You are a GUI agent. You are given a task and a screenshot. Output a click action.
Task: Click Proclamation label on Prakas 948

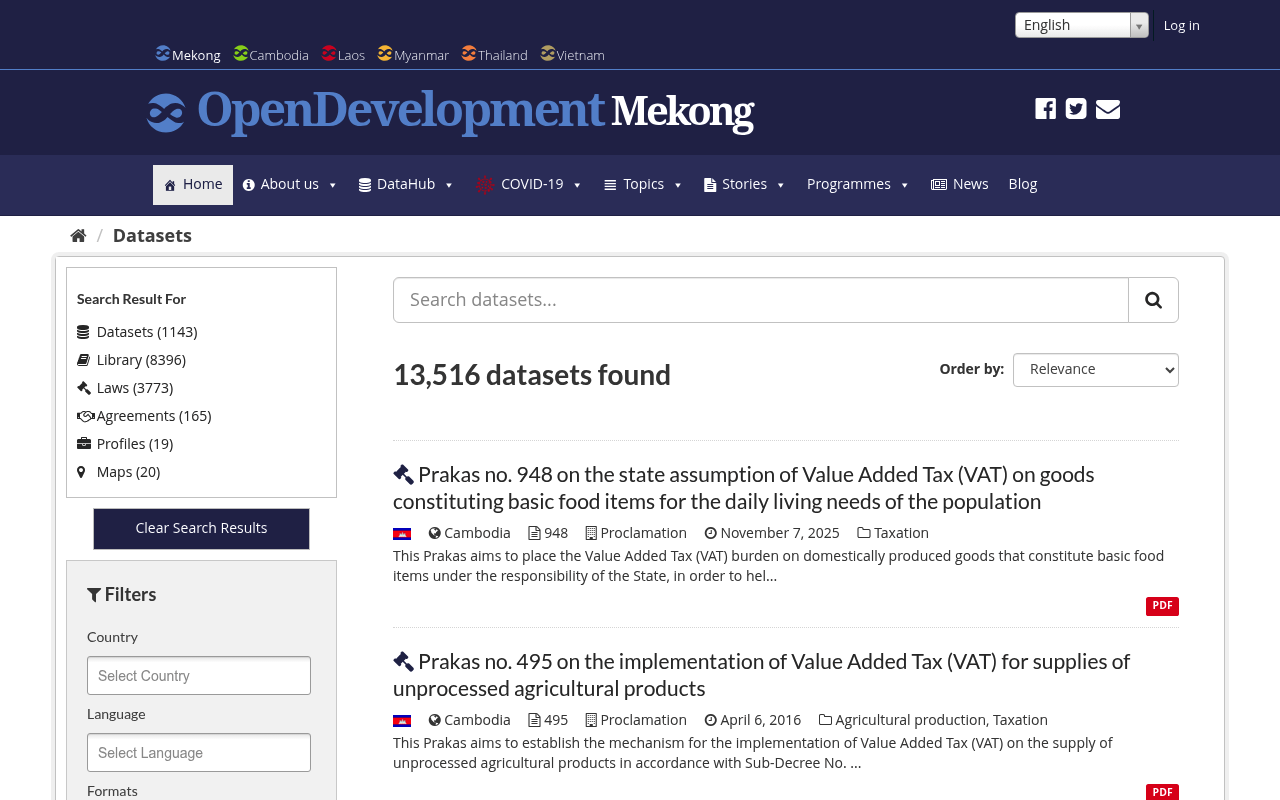tap(644, 533)
